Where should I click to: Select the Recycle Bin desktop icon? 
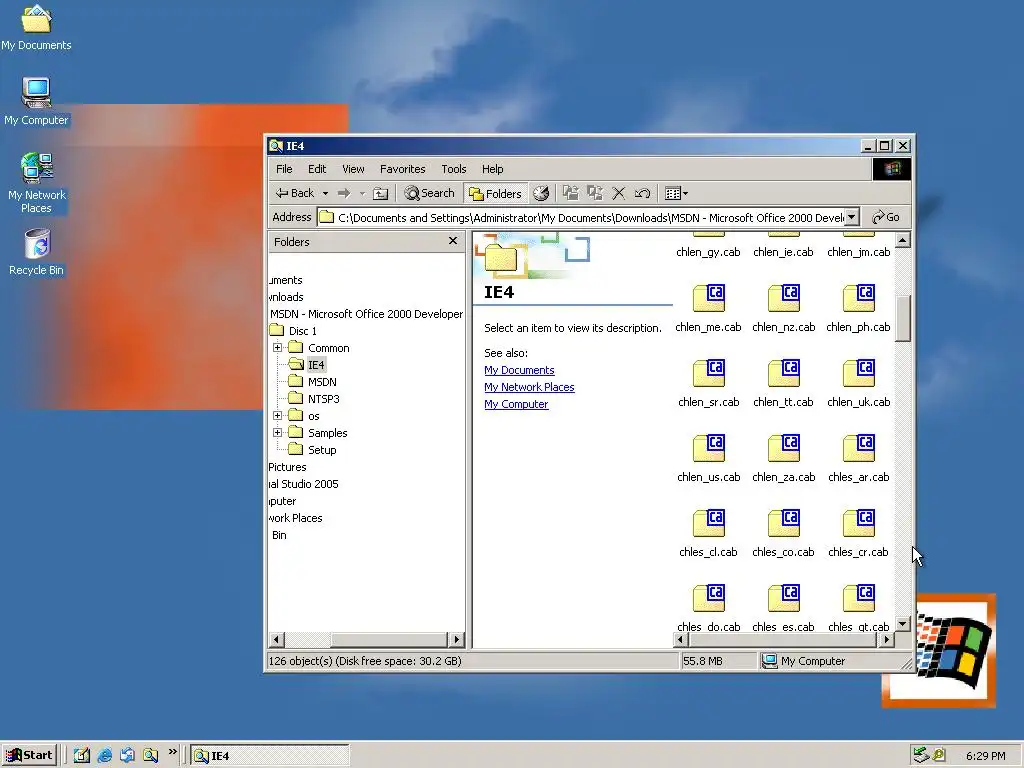pyautogui.click(x=37, y=244)
